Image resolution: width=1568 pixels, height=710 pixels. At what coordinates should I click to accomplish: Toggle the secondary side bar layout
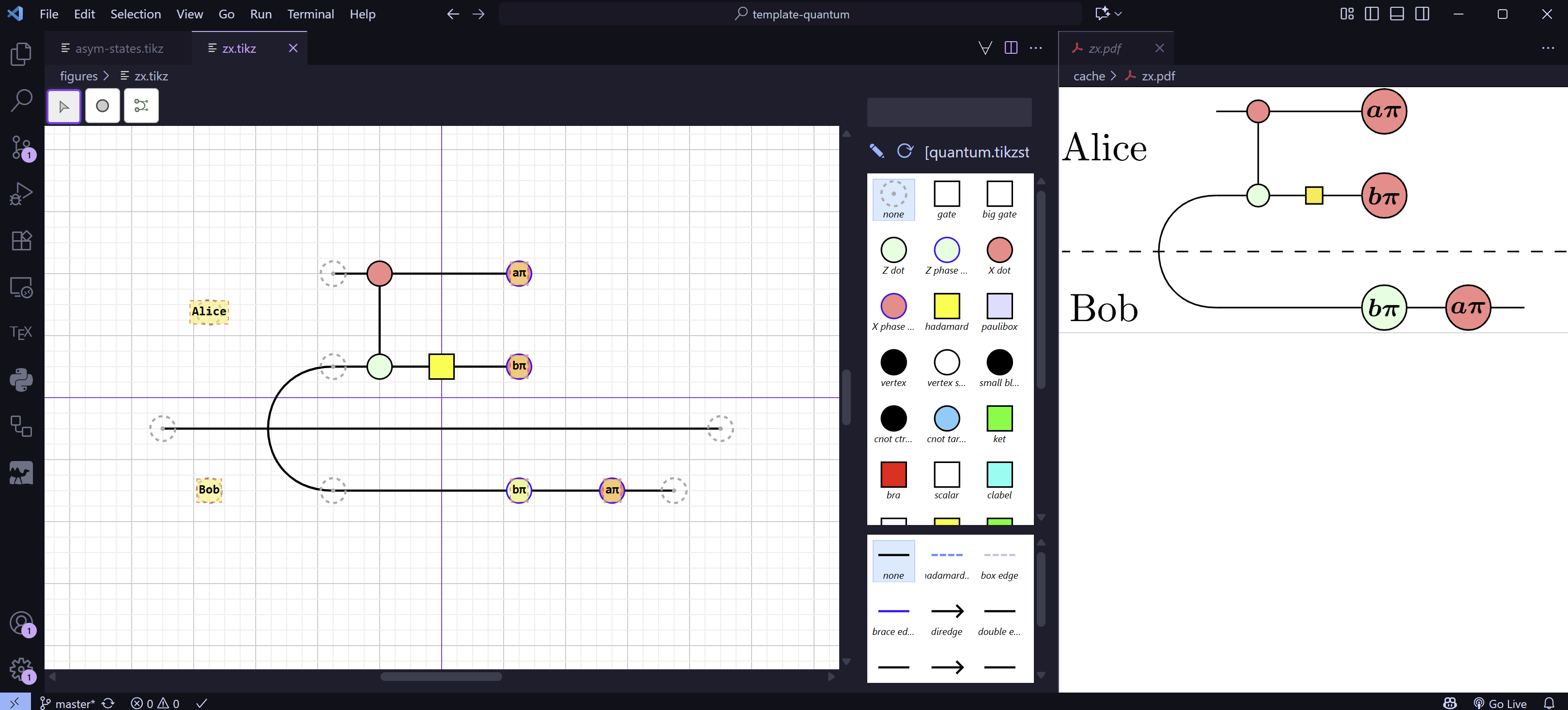tap(1422, 14)
